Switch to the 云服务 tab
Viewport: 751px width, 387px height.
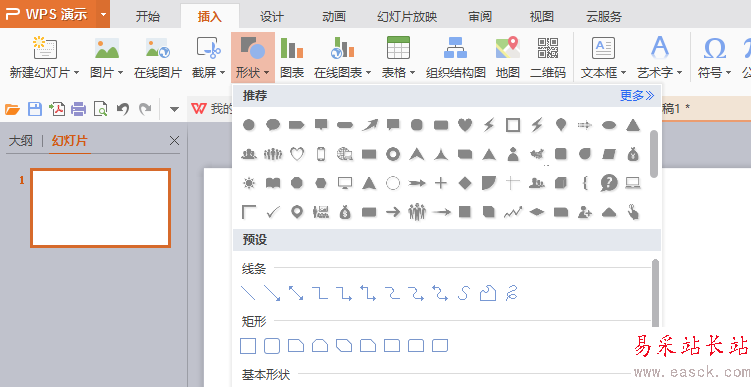pyautogui.click(x=604, y=17)
